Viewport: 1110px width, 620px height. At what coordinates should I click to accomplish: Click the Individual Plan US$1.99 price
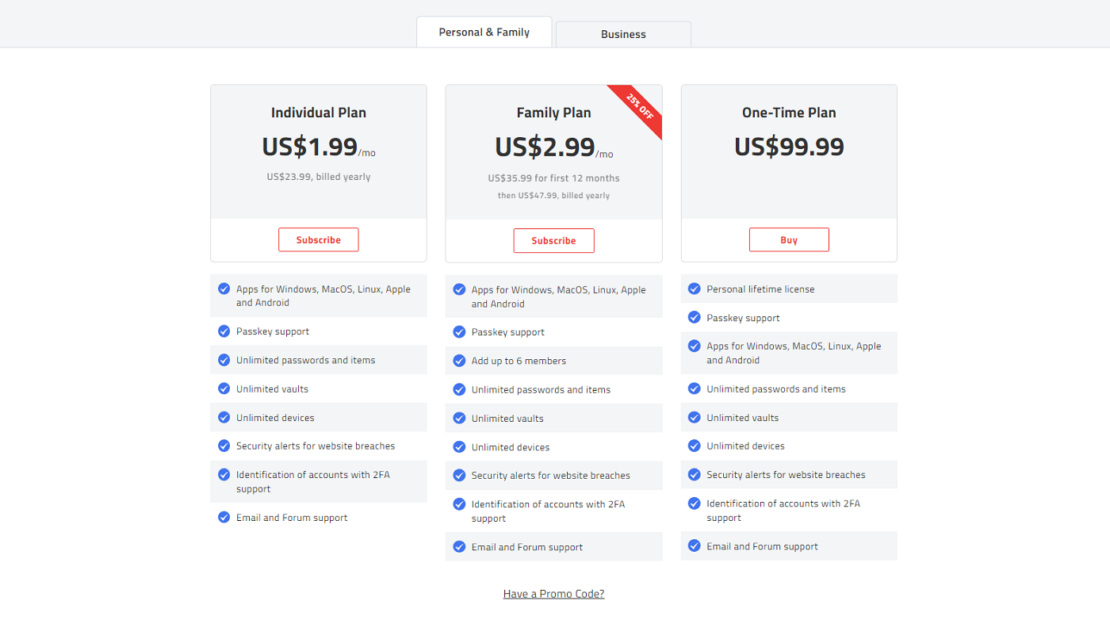tap(310, 147)
